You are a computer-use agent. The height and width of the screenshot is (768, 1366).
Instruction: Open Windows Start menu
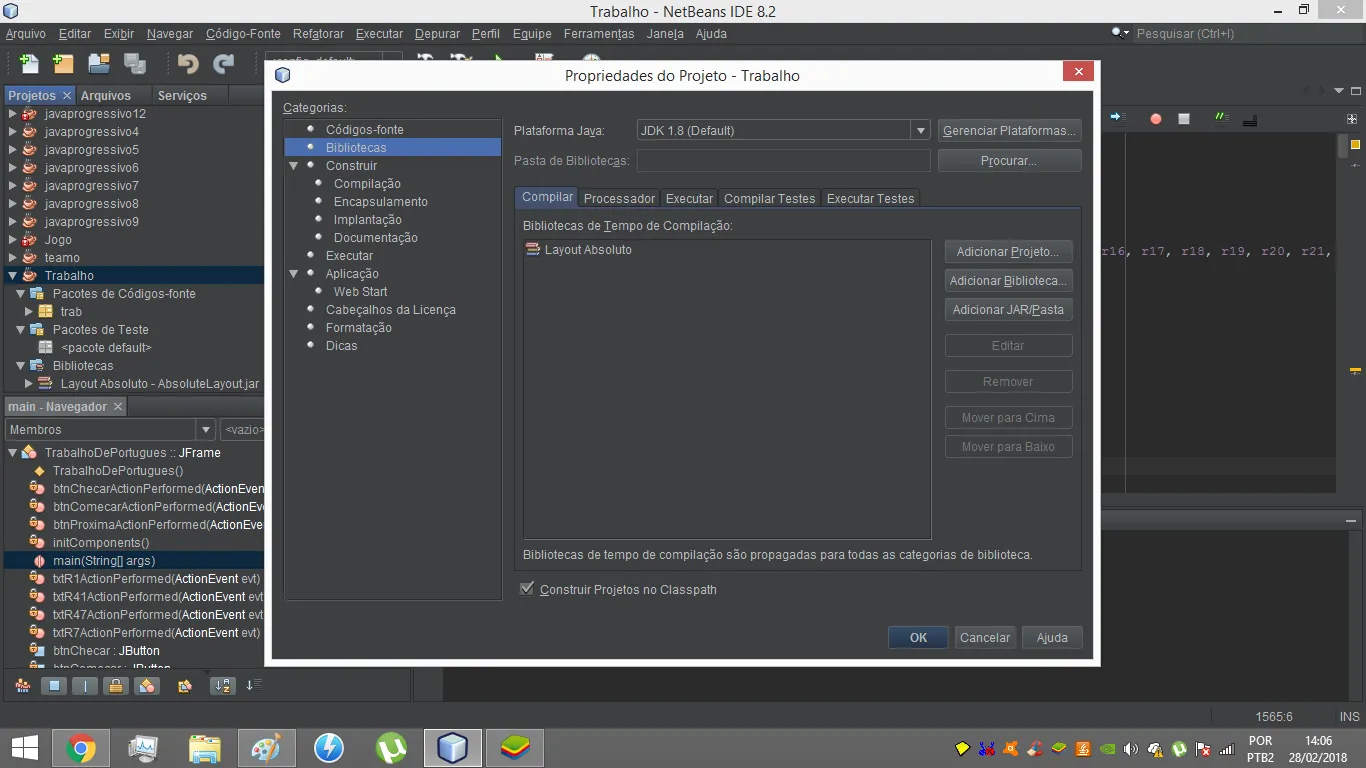coord(24,748)
